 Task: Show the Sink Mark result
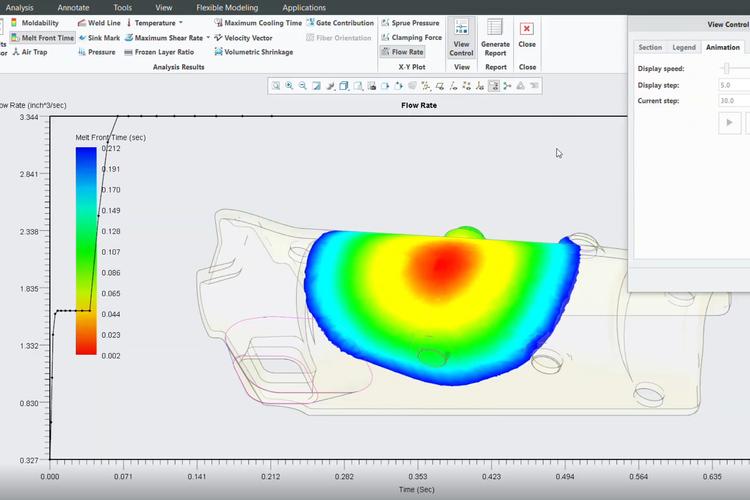[x=102, y=38]
